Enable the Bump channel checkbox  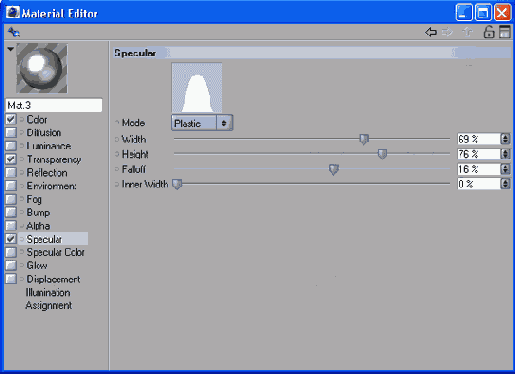pyautogui.click(x=11, y=212)
